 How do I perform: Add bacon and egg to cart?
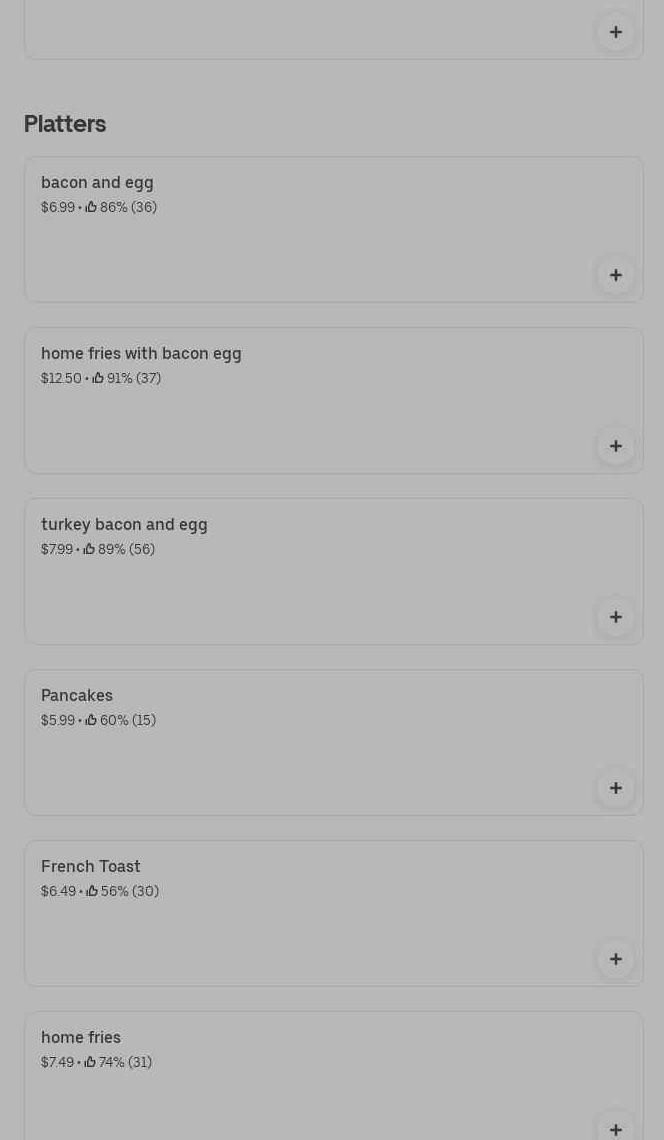(616, 275)
